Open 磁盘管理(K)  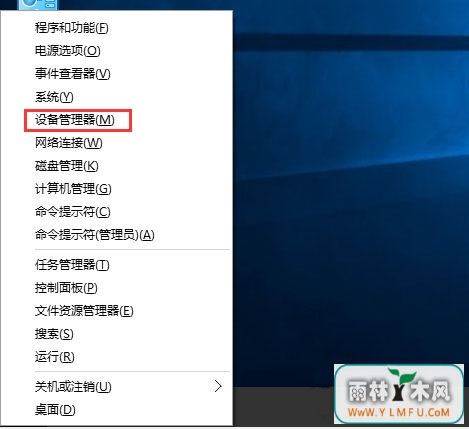pos(67,166)
